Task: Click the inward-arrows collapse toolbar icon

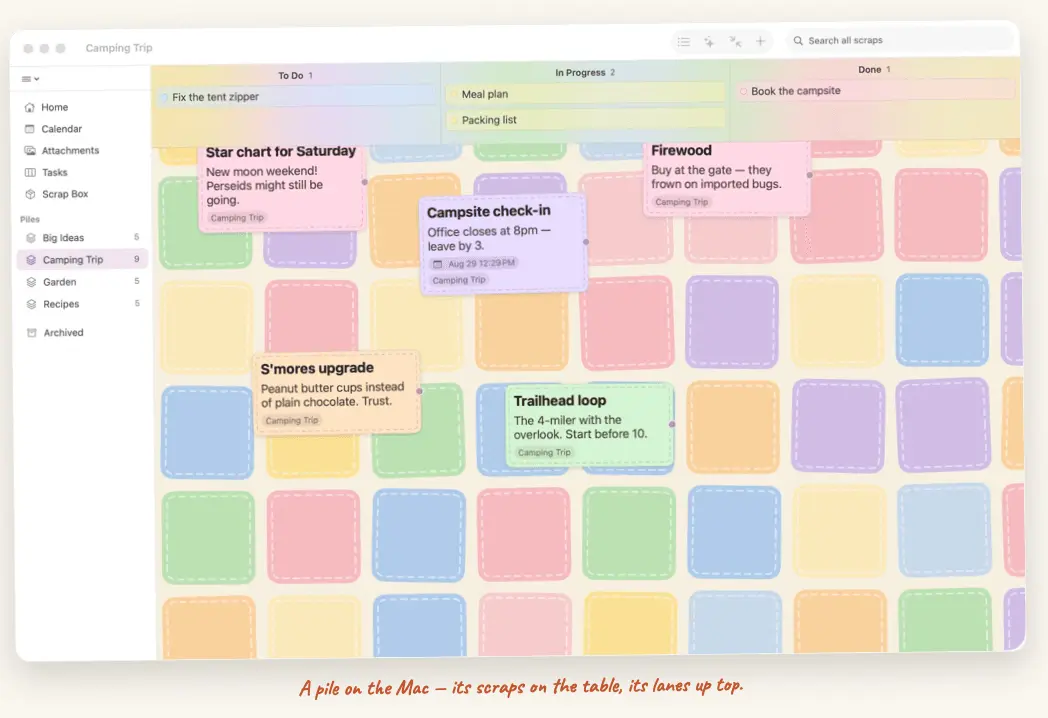Action: 735,41
